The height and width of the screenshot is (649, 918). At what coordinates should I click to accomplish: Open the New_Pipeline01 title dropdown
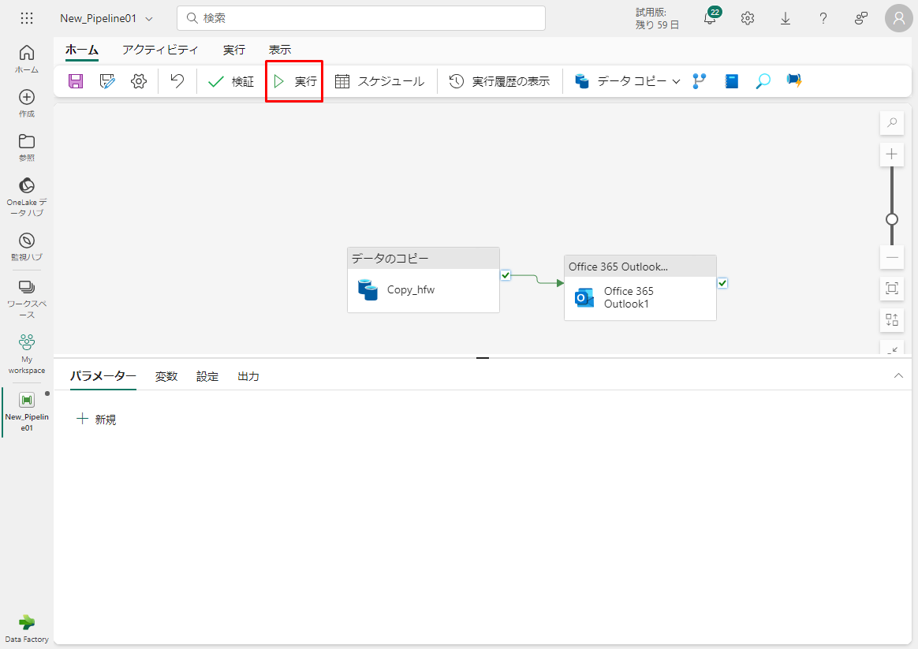[x=149, y=19]
